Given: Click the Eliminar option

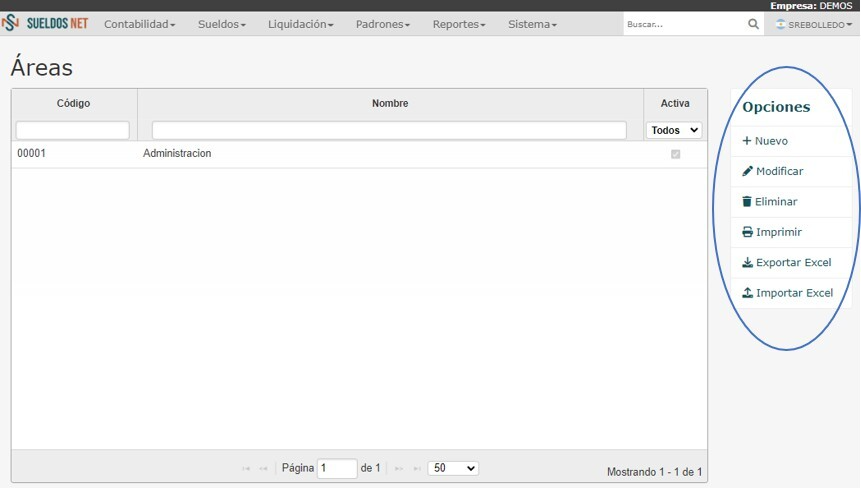Looking at the screenshot, I should pyautogui.click(x=791, y=201).
